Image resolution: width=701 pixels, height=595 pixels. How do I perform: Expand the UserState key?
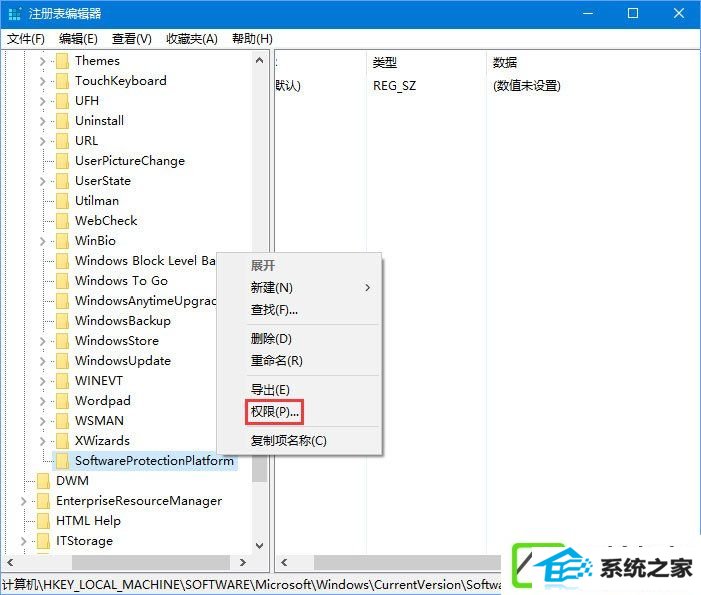[x=42, y=181]
